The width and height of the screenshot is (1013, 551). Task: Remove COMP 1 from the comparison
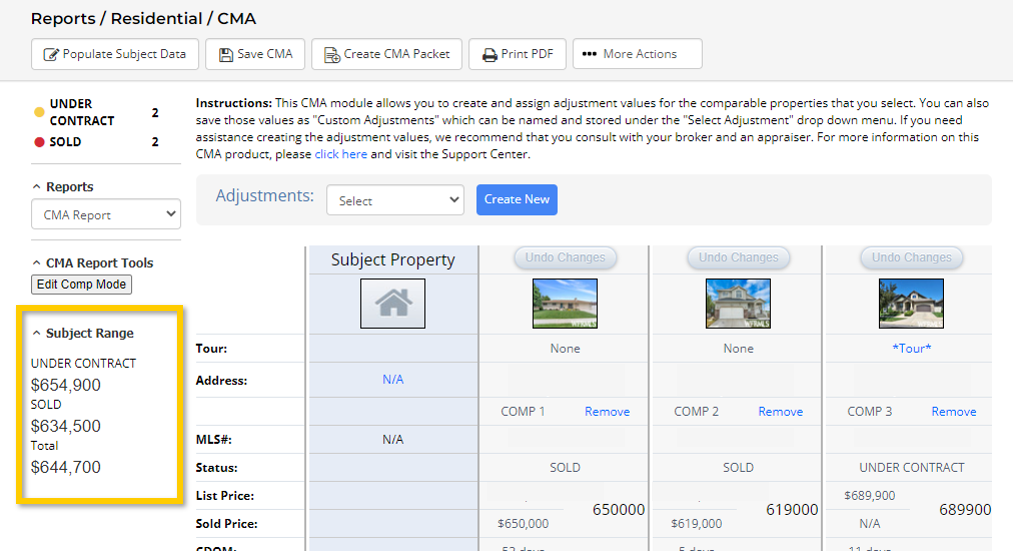pos(607,412)
